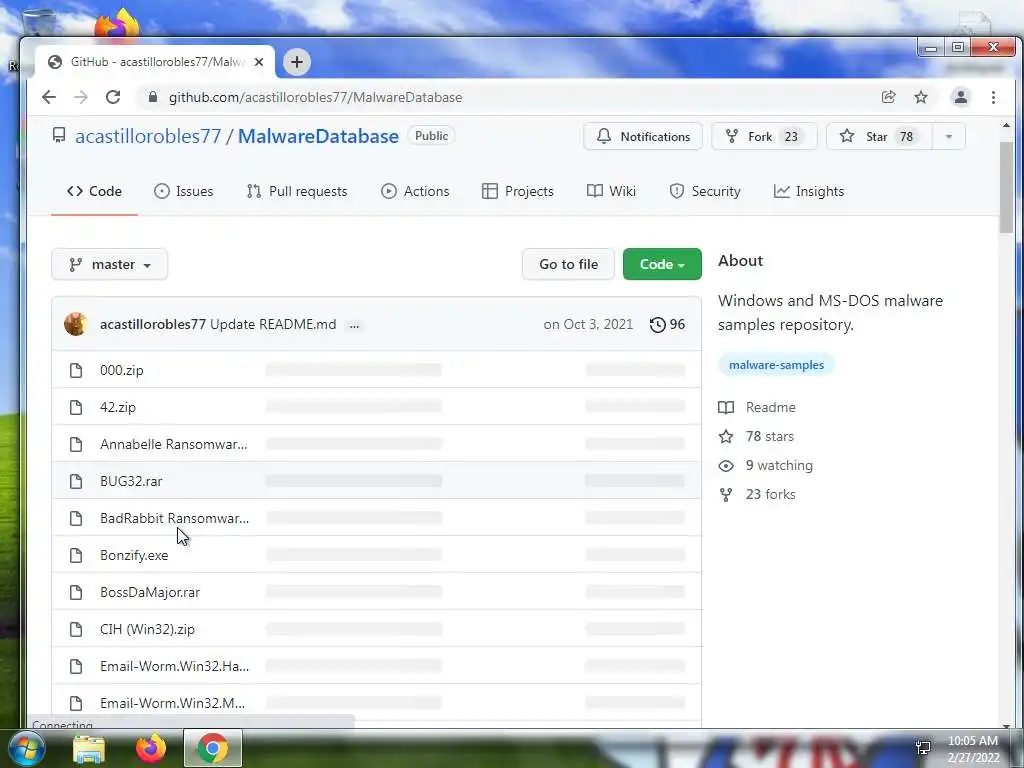Screen dimensions: 1024x768
Task: Open Windows Explorer from the taskbar
Action: coord(89,749)
